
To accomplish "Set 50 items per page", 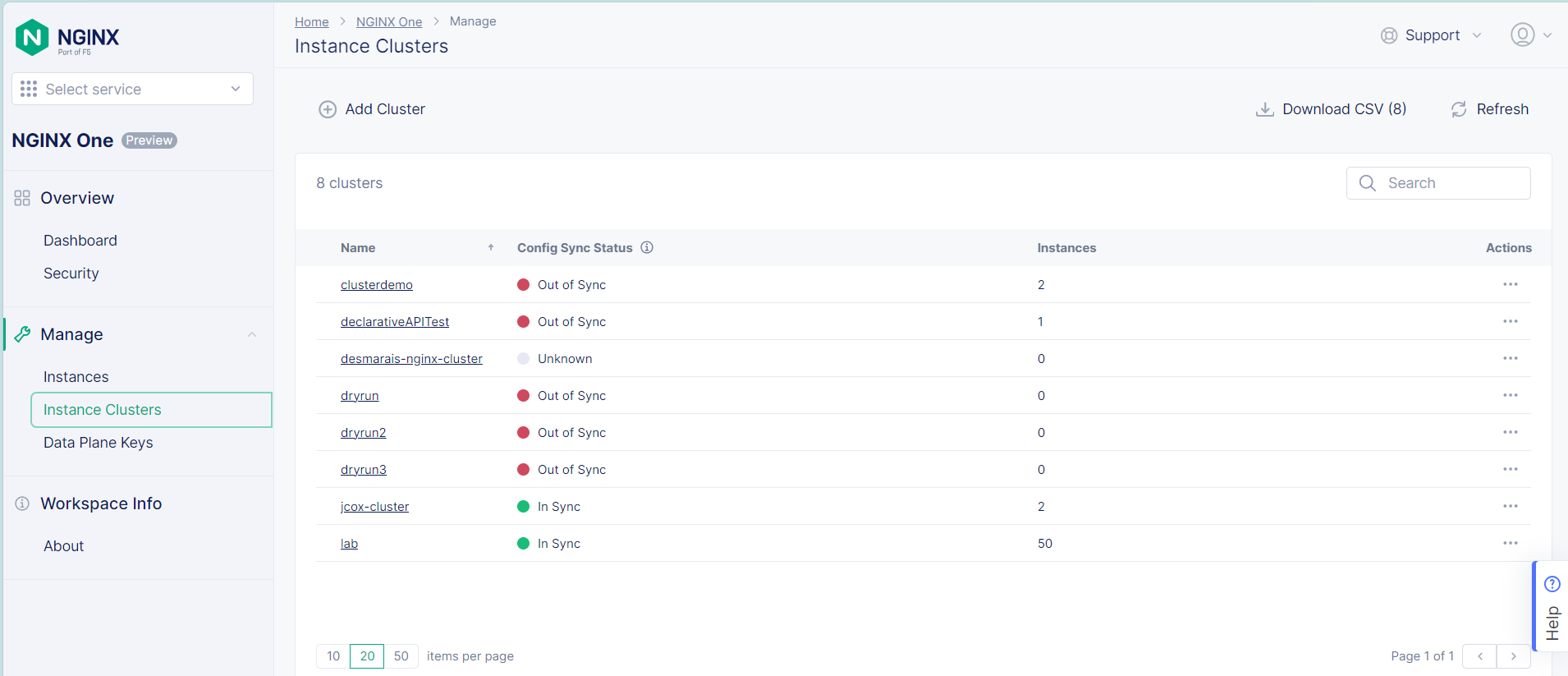I will point(401,655).
